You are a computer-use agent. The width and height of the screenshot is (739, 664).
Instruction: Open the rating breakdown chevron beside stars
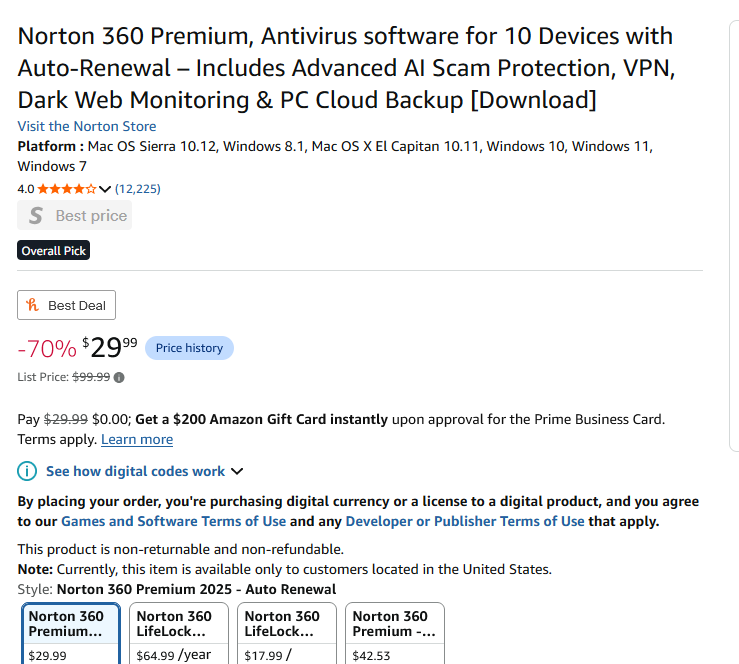tap(105, 189)
